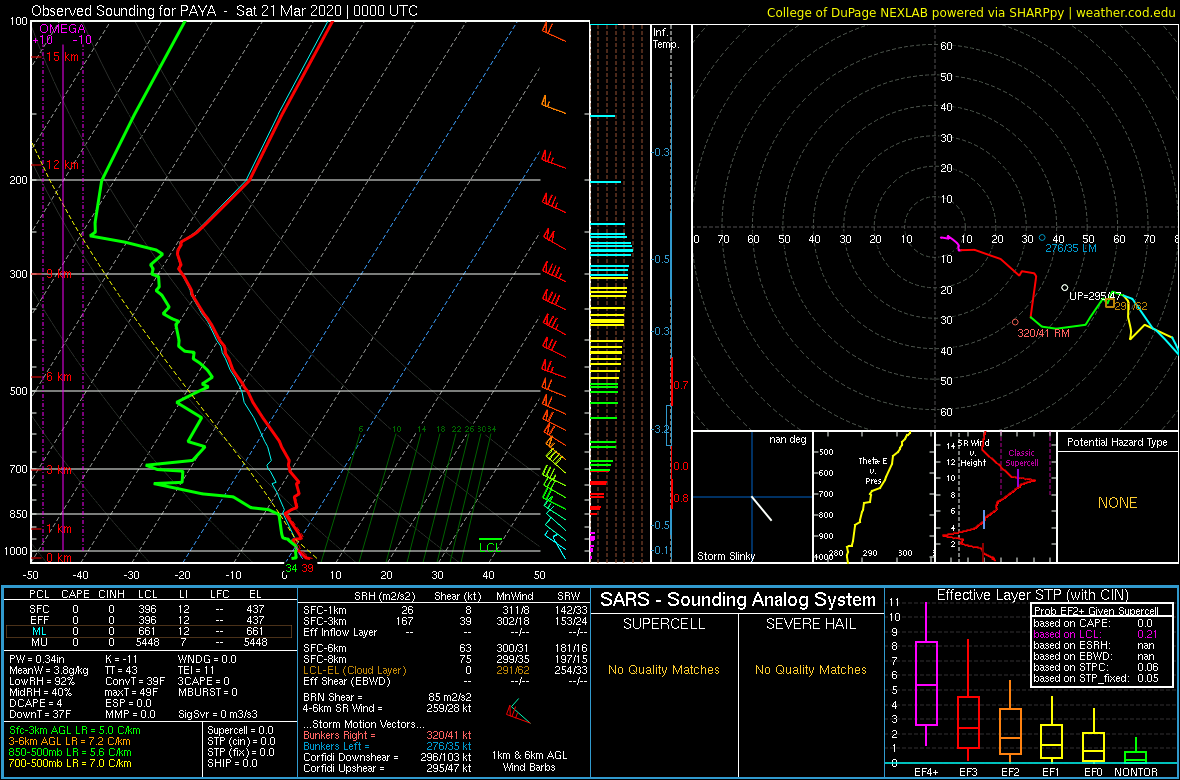Screen dimensions: 1180x780
Task: Click the EF3 axis label
Action: pos(967,770)
